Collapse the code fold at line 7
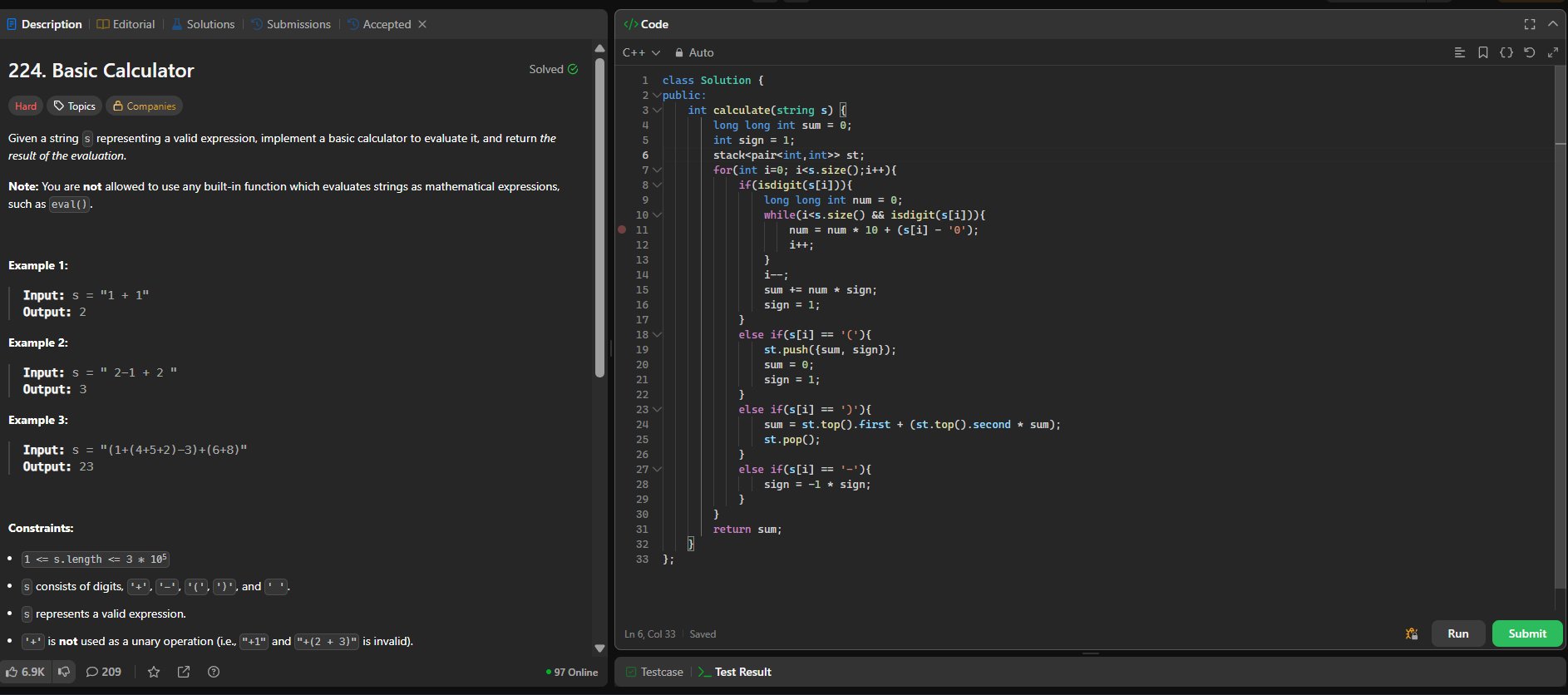This screenshot has width=1568, height=695. pos(657,170)
